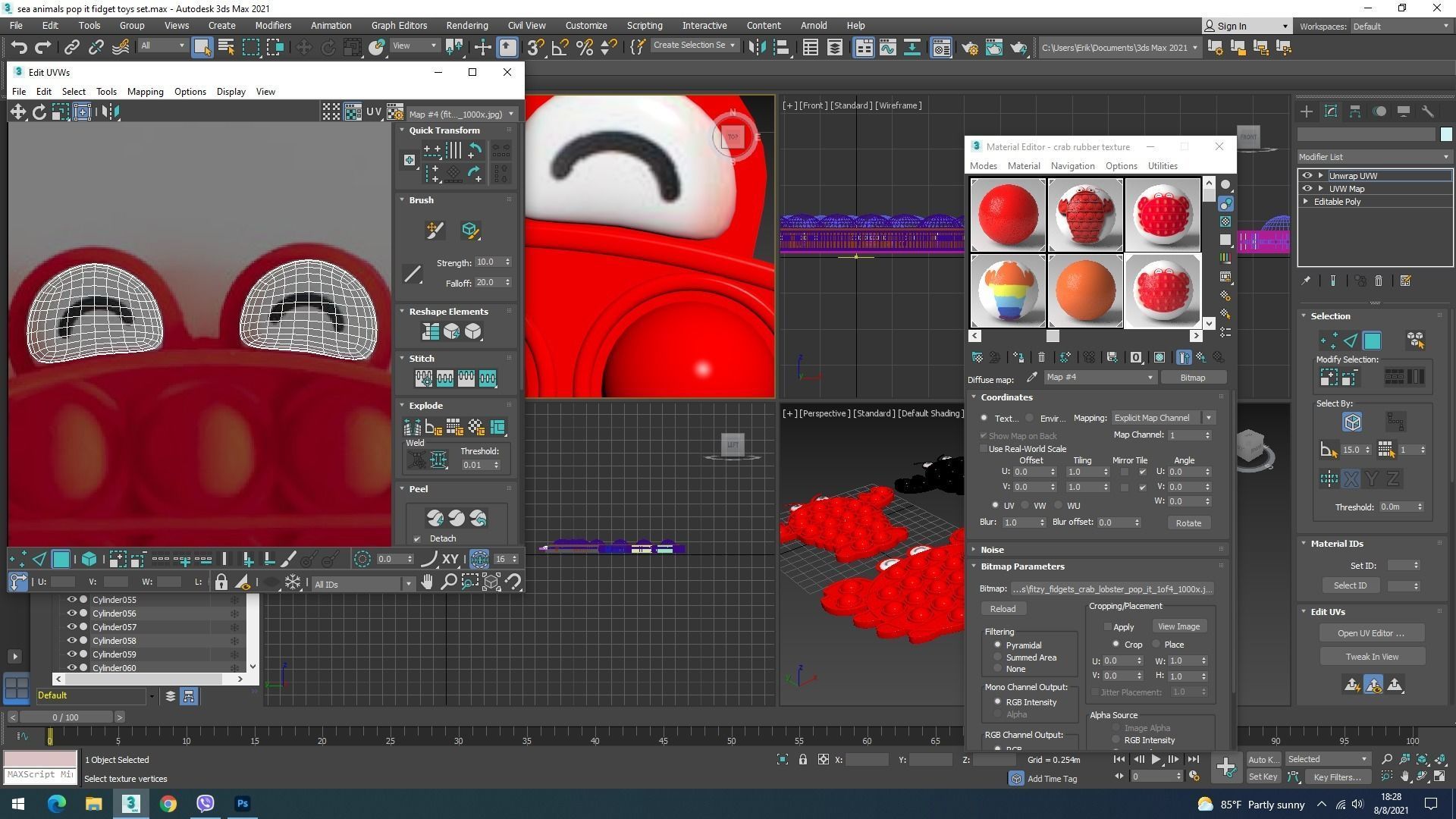1456x819 pixels.
Task: Open the Render Setup teapot icon
Action: [969, 47]
